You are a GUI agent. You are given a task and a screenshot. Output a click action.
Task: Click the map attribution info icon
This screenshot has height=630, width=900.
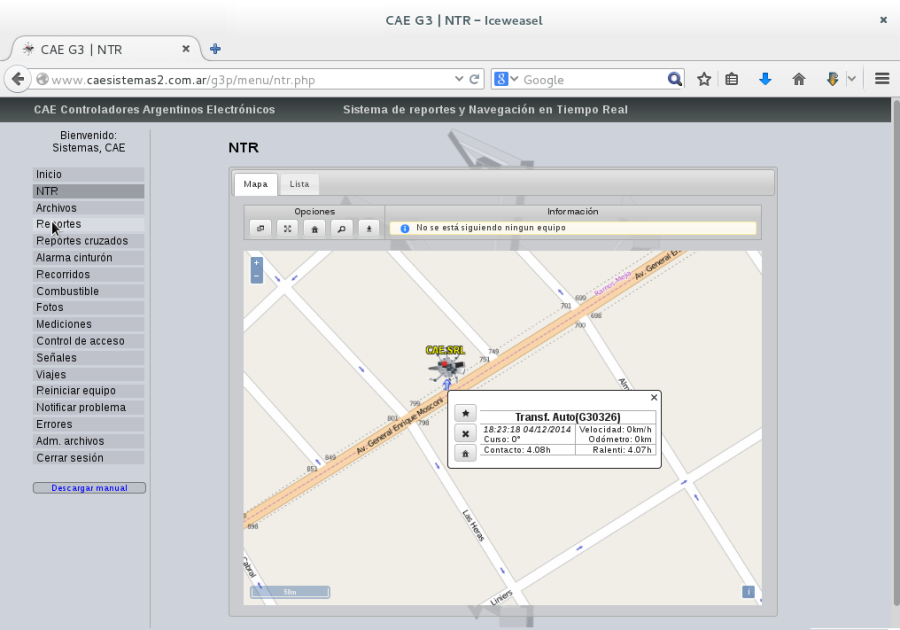coord(748,592)
